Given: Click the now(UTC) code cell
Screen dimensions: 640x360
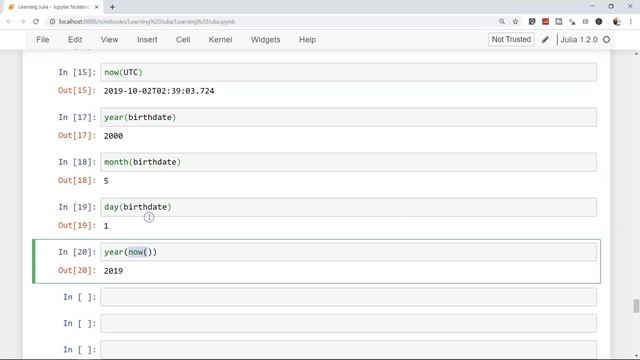Looking at the screenshot, I should (x=349, y=72).
